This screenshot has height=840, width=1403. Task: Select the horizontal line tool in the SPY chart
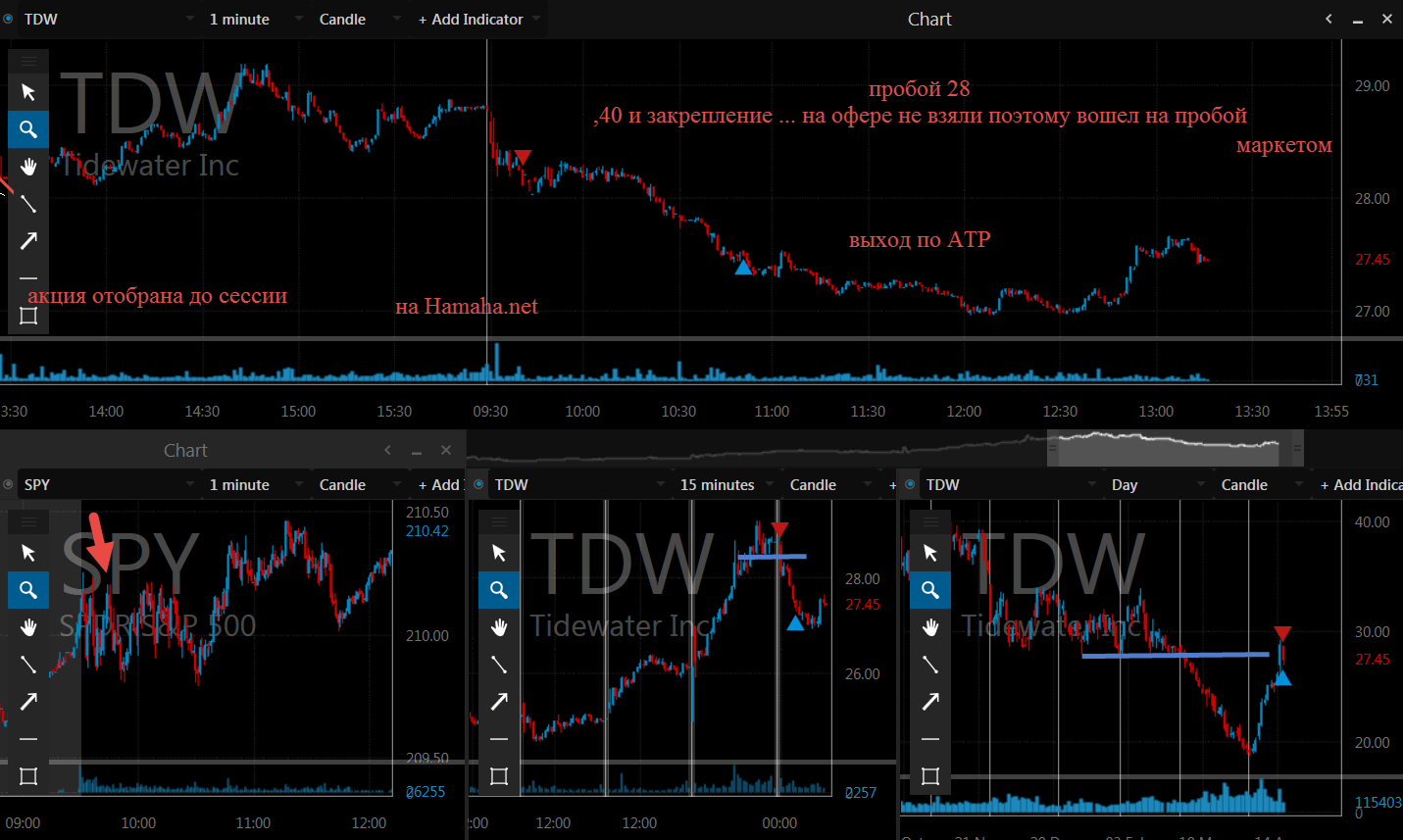(x=28, y=739)
